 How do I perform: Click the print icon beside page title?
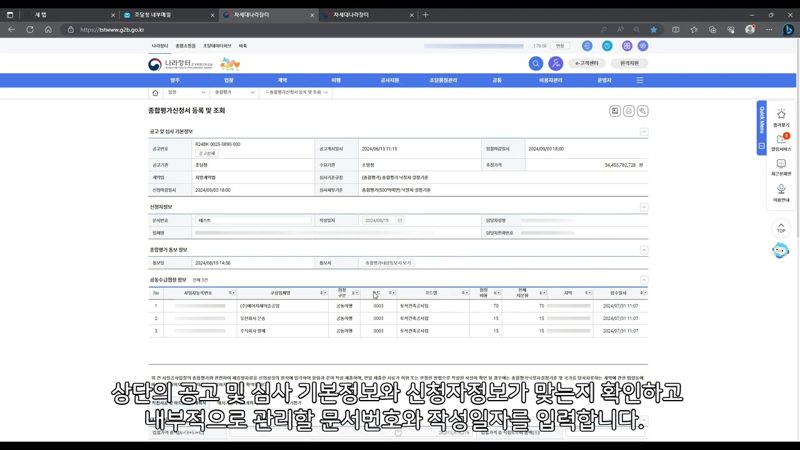629,111
